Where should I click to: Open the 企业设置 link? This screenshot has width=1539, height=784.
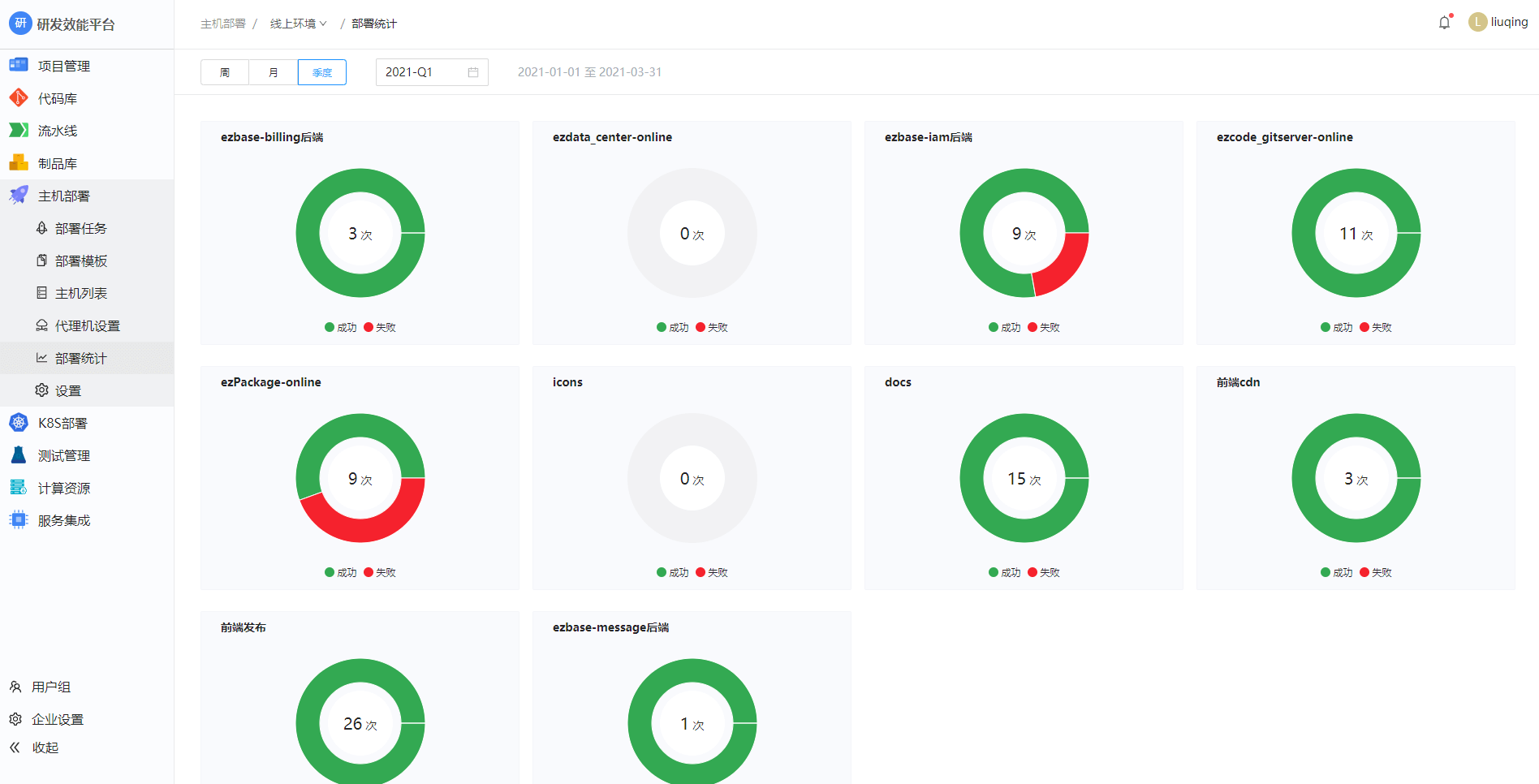click(57, 719)
